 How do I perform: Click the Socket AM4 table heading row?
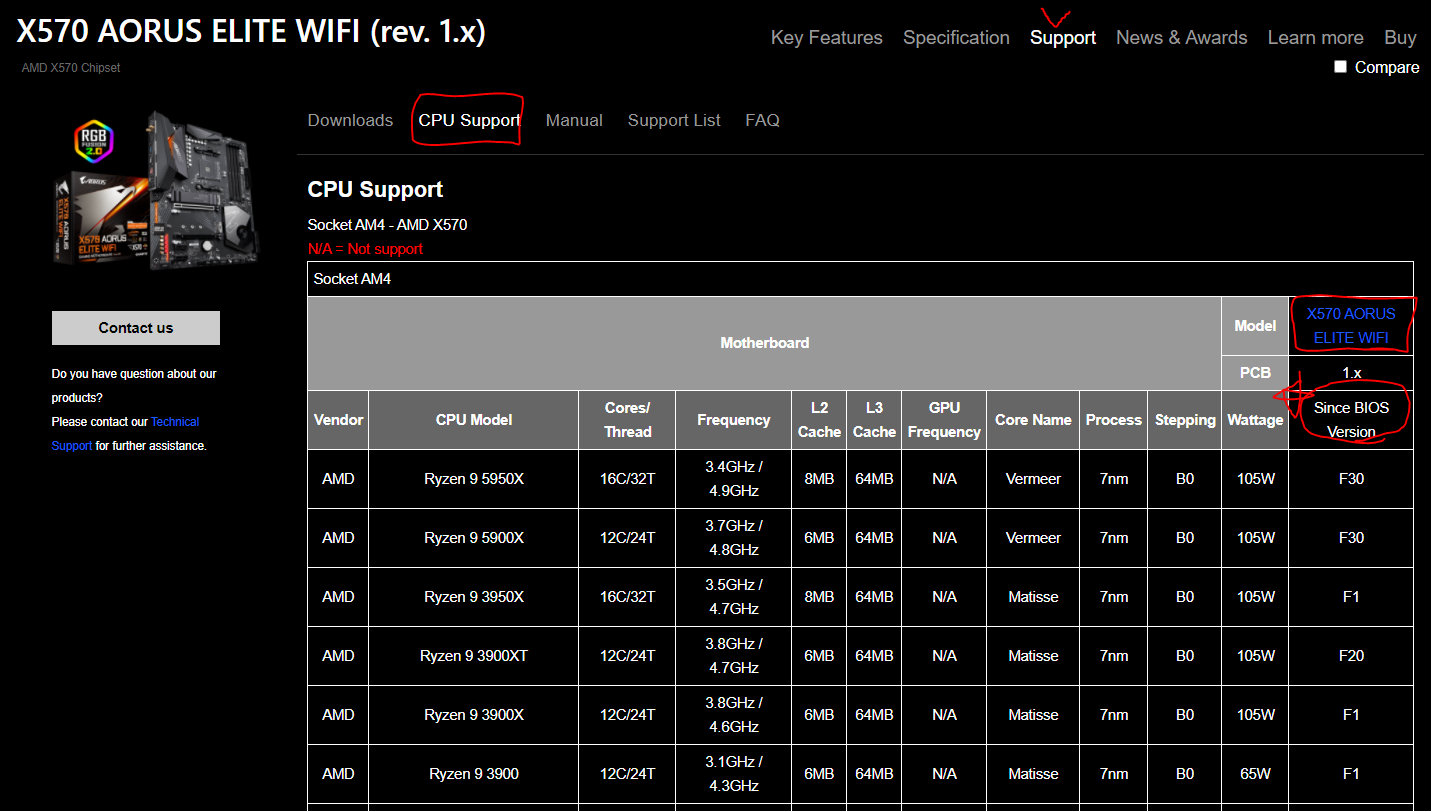pos(860,279)
